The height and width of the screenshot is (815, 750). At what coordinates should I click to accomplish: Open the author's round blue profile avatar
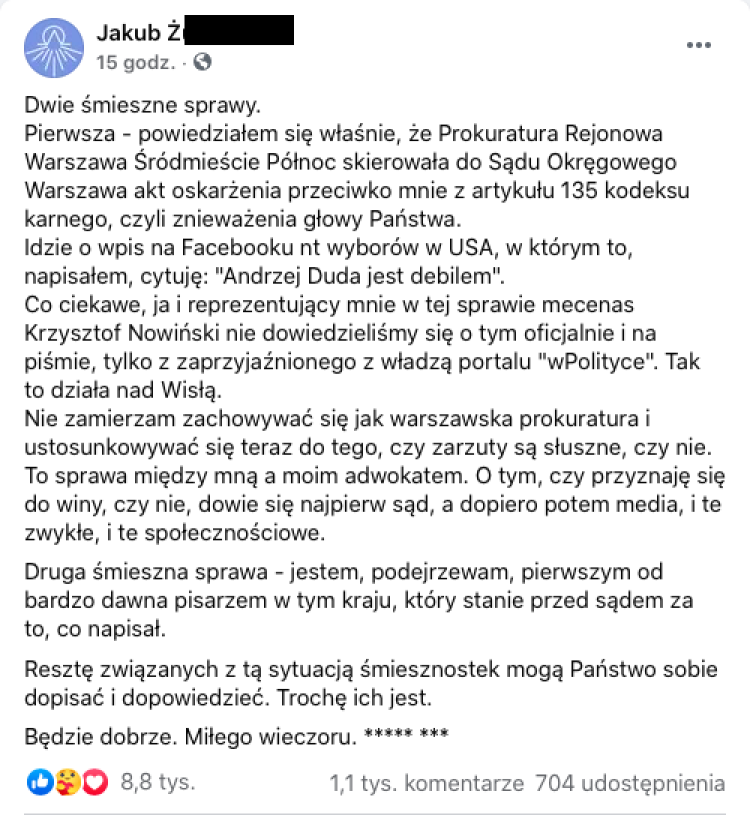click(54, 48)
